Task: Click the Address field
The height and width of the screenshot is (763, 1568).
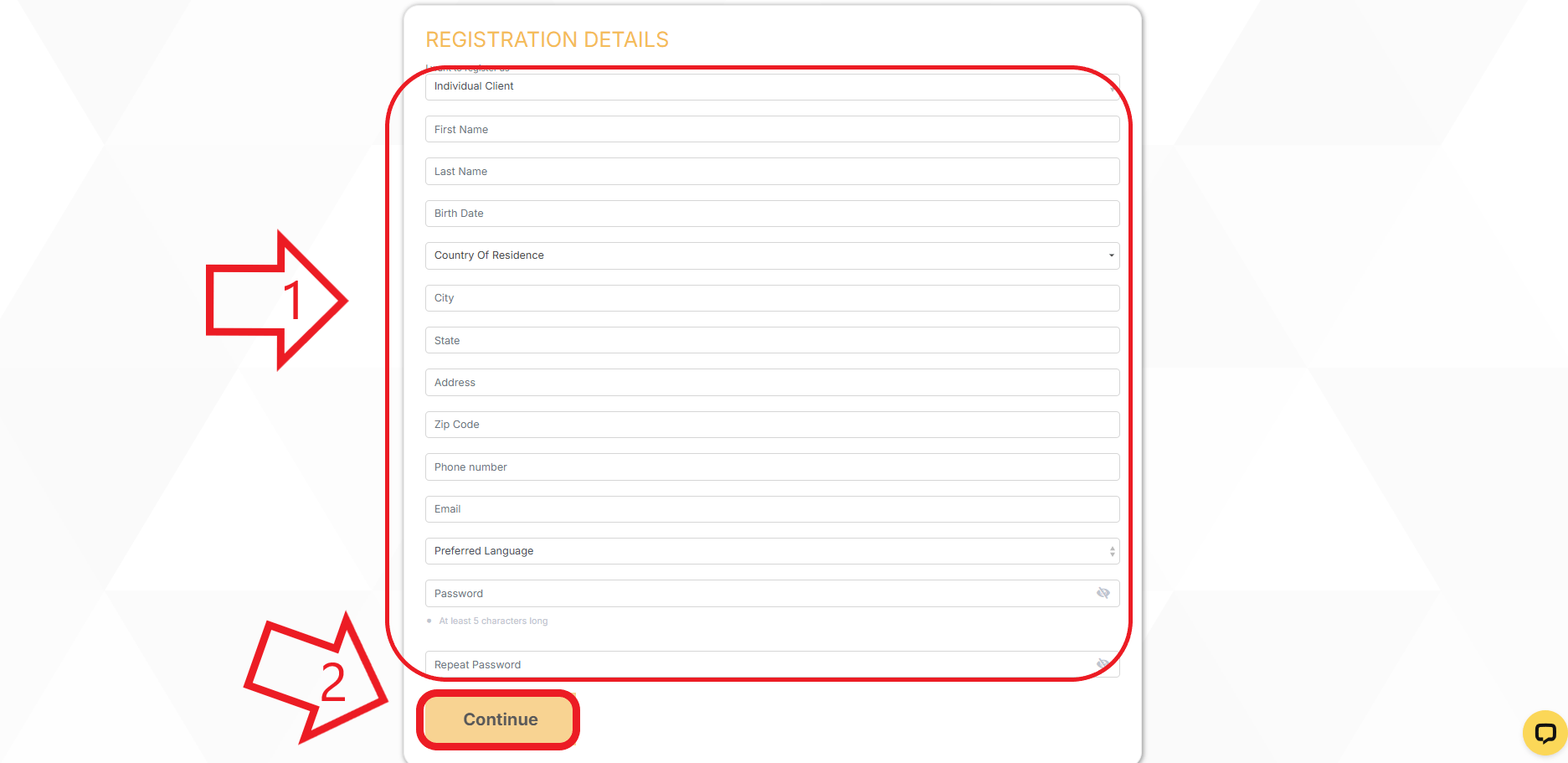Action: point(772,382)
